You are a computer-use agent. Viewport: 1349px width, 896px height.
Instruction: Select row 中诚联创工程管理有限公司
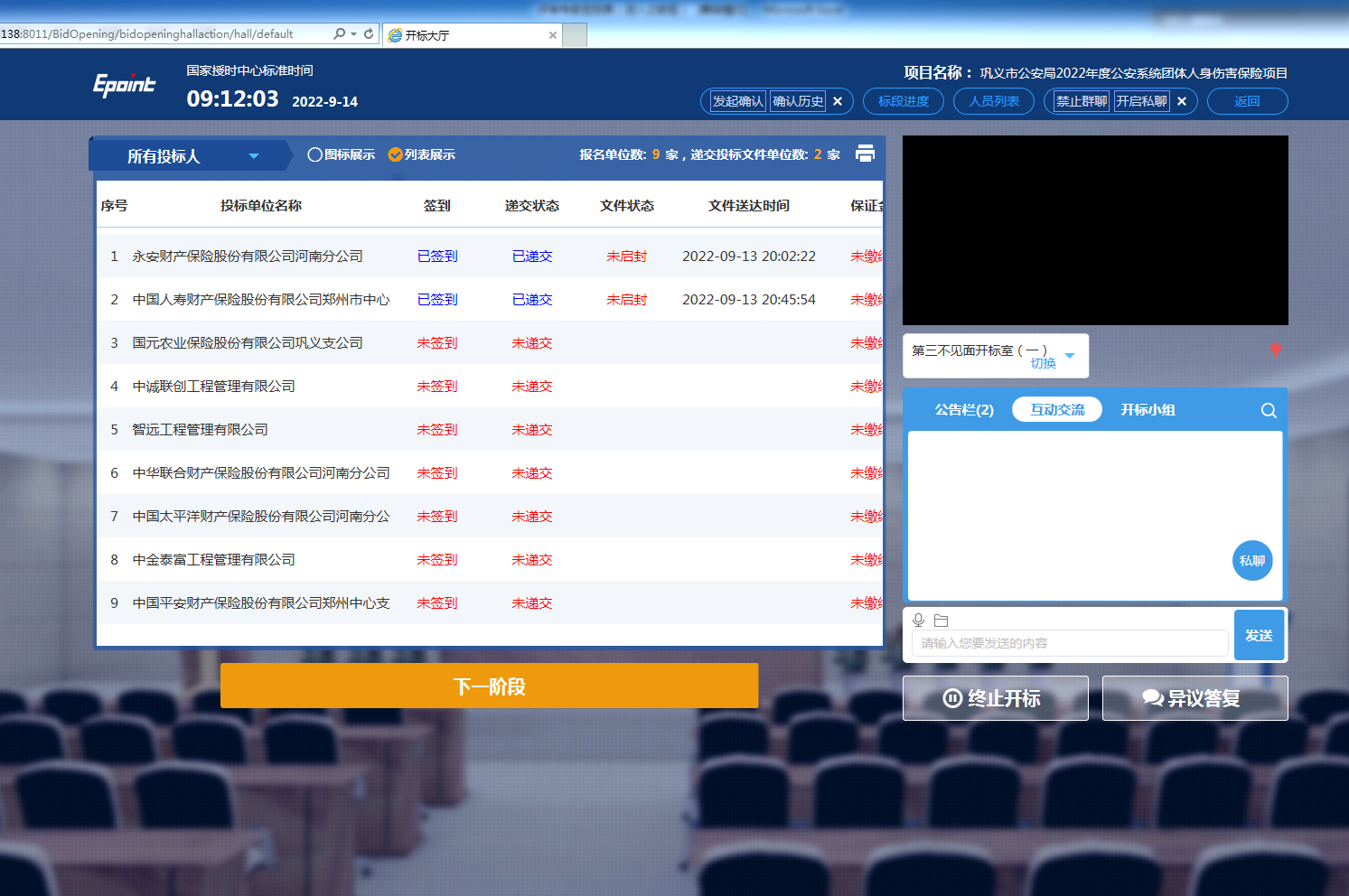[490, 387]
